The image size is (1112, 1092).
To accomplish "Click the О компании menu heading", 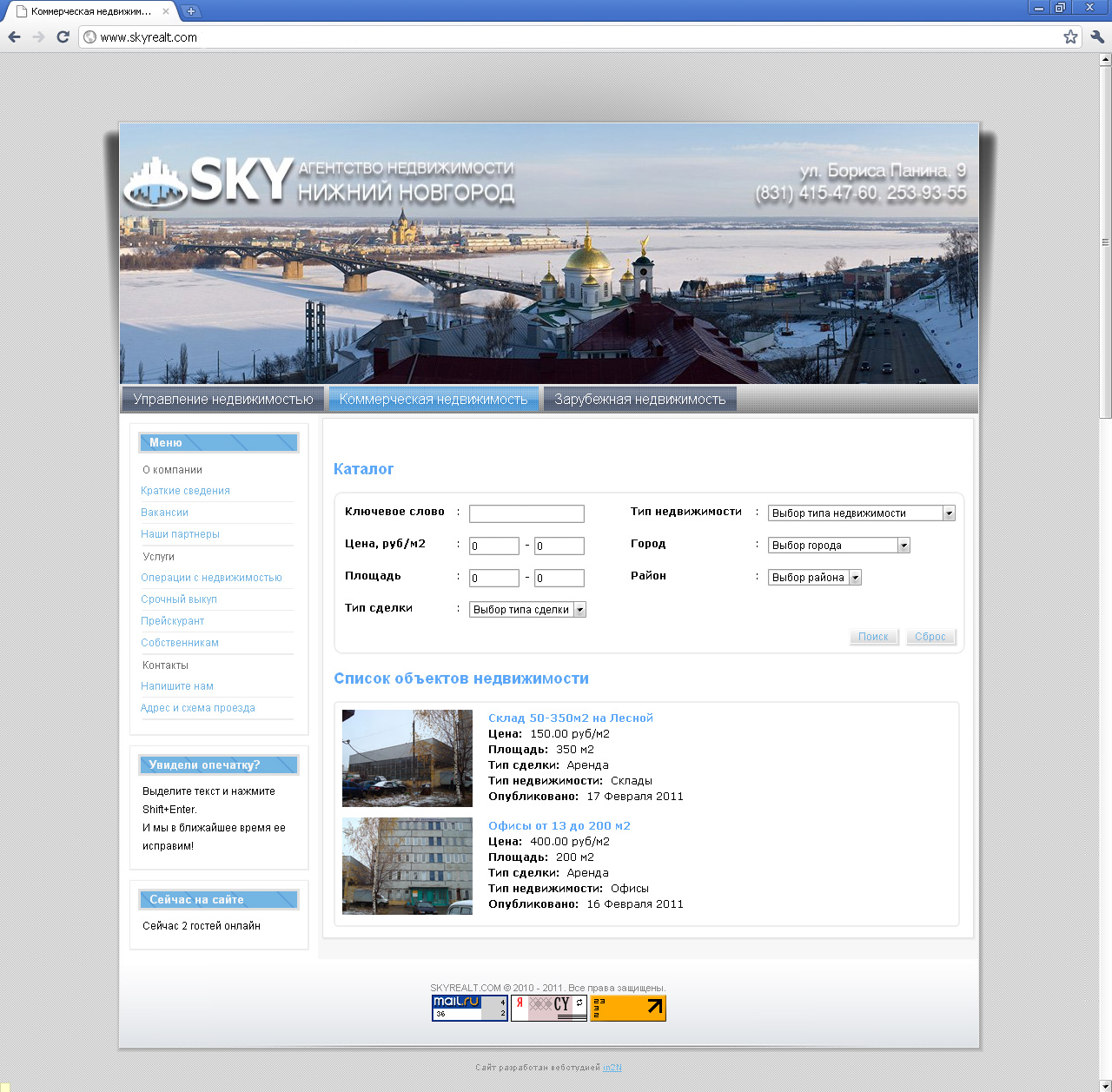I will click(172, 470).
